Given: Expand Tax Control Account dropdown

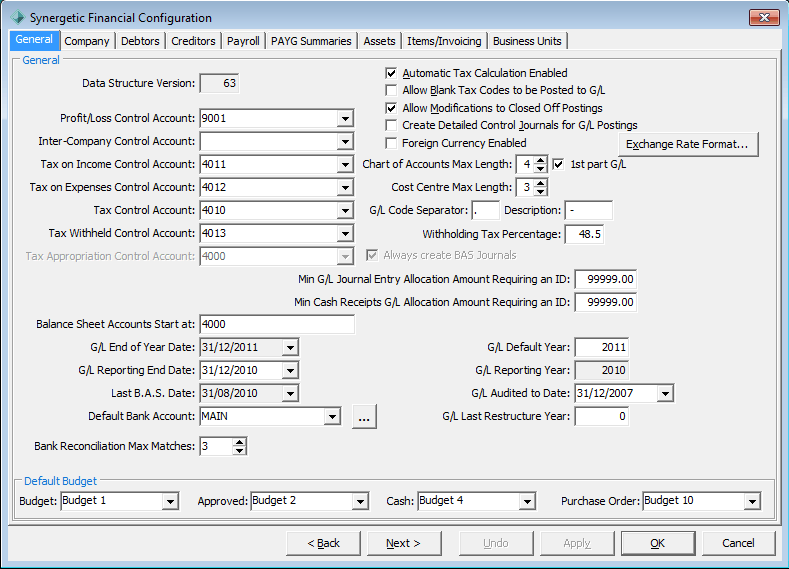Looking at the screenshot, I should [x=345, y=211].
